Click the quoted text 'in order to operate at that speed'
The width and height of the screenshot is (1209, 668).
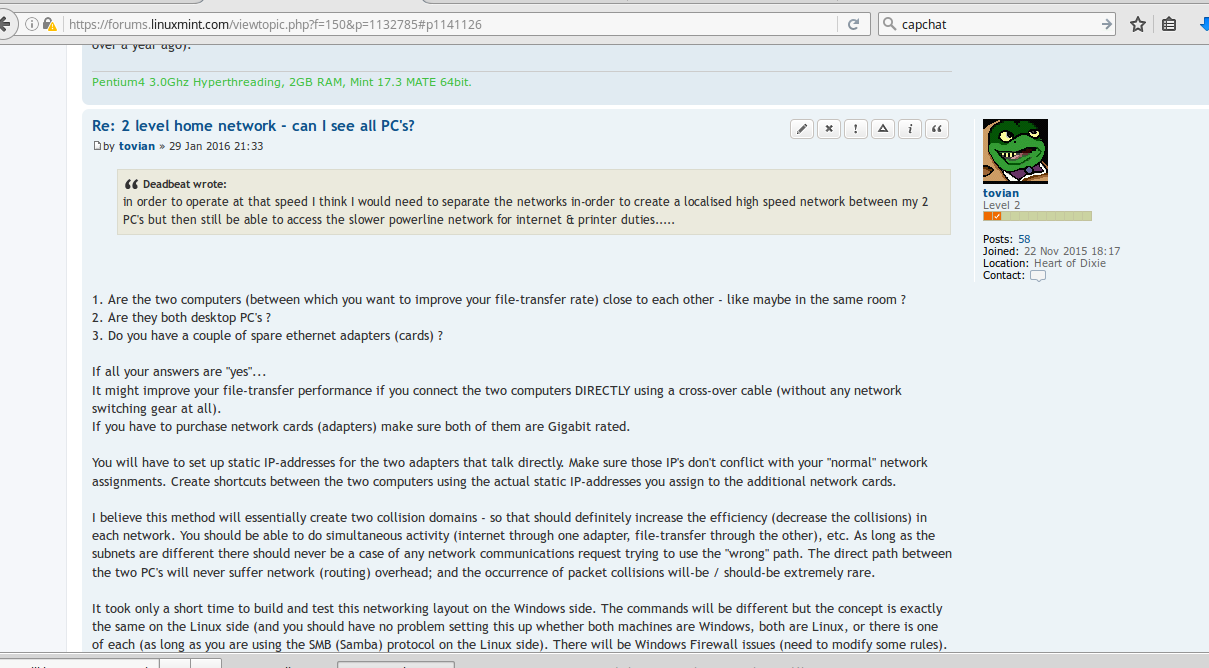[x=525, y=210]
